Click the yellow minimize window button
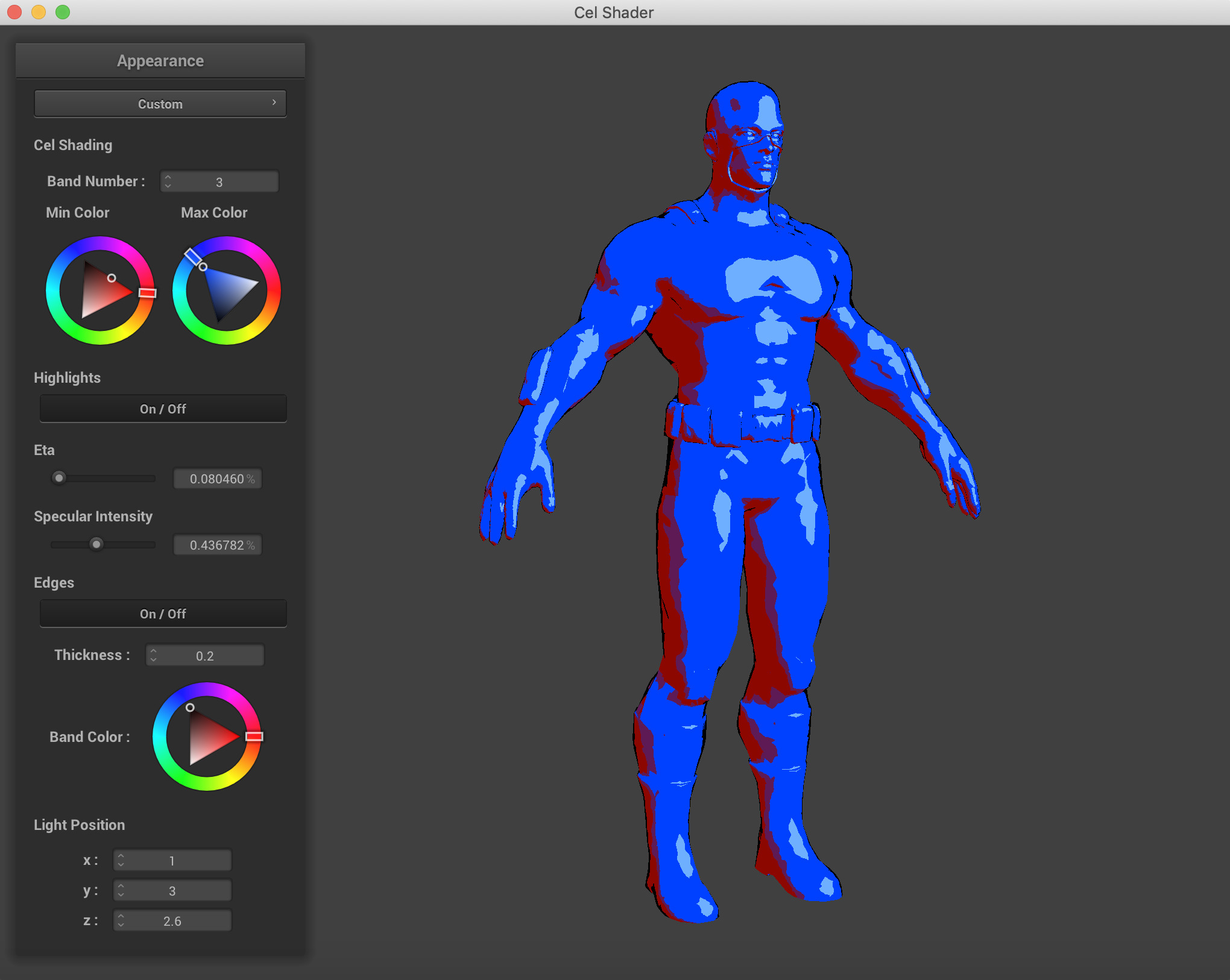The width and height of the screenshot is (1230, 980). coord(39,12)
